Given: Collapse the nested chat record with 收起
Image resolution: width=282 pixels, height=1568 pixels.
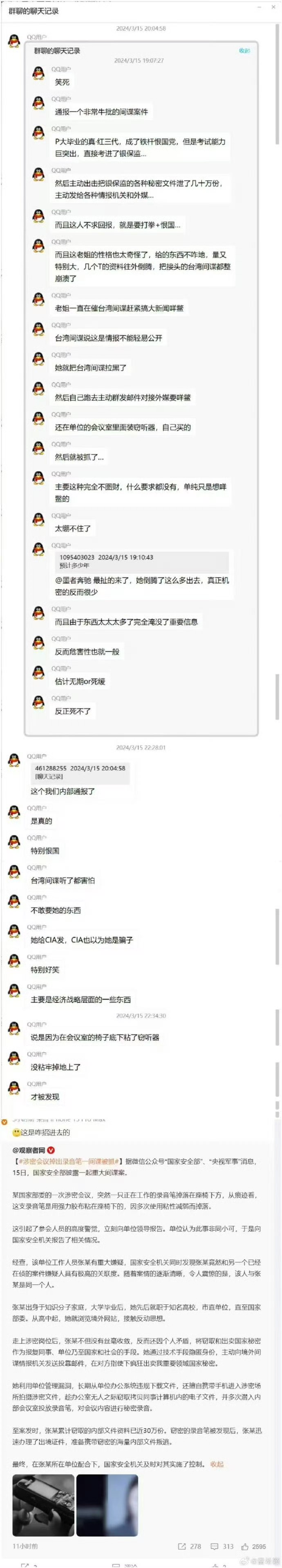Looking at the screenshot, I should pyautogui.click(x=244, y=51).
